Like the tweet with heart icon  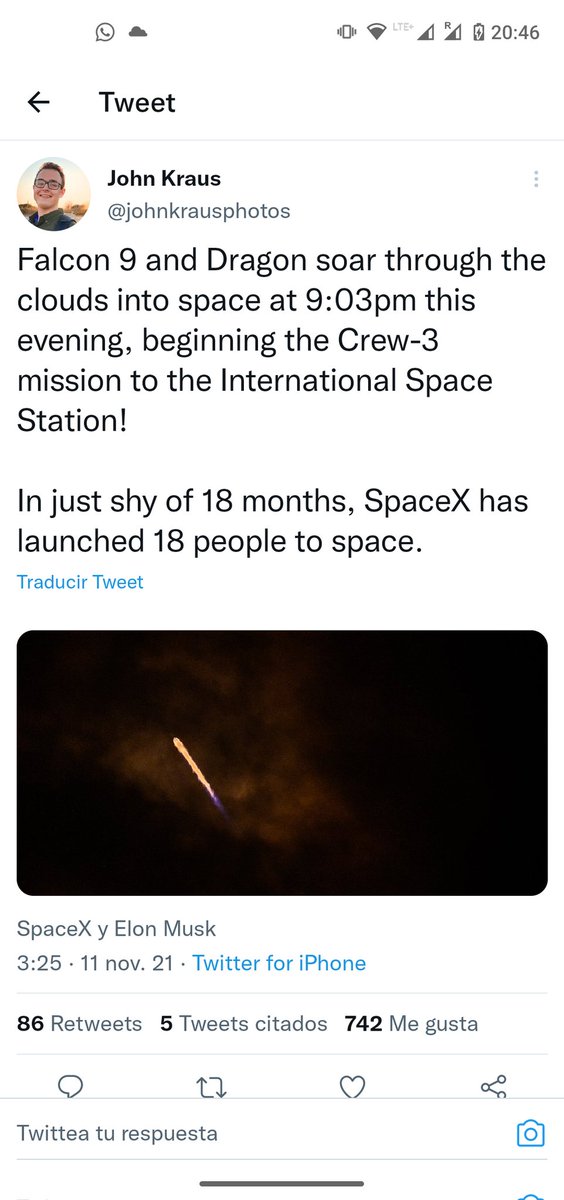coord(352,1086)
